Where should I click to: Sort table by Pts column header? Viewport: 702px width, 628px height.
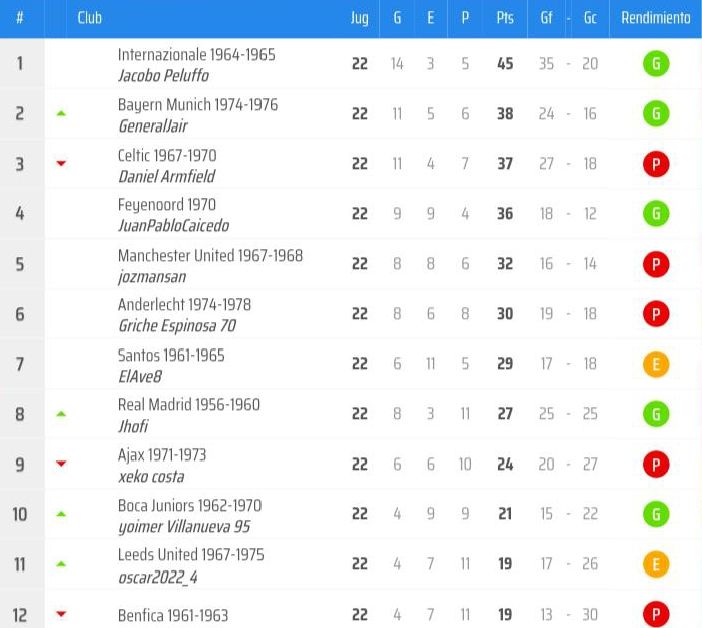click(505, 18)
